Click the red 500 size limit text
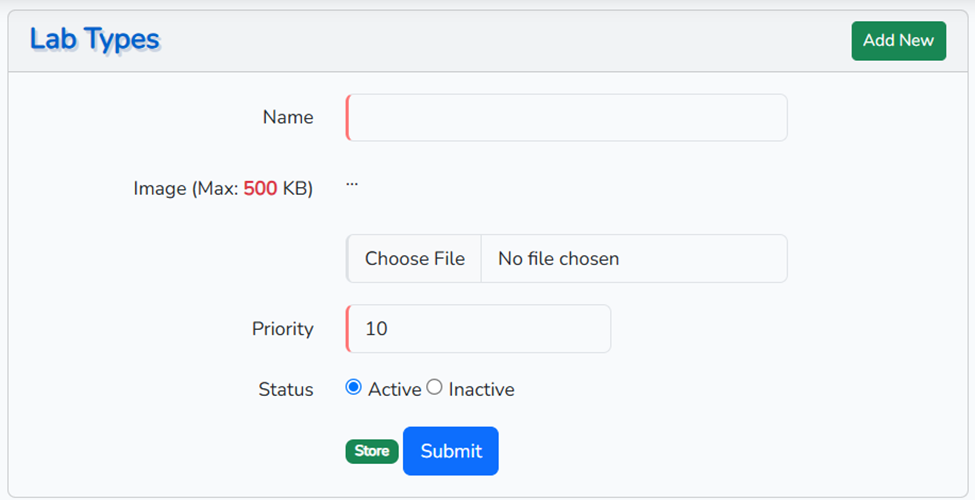Screen dimensions: 975x500 [260, 188]
